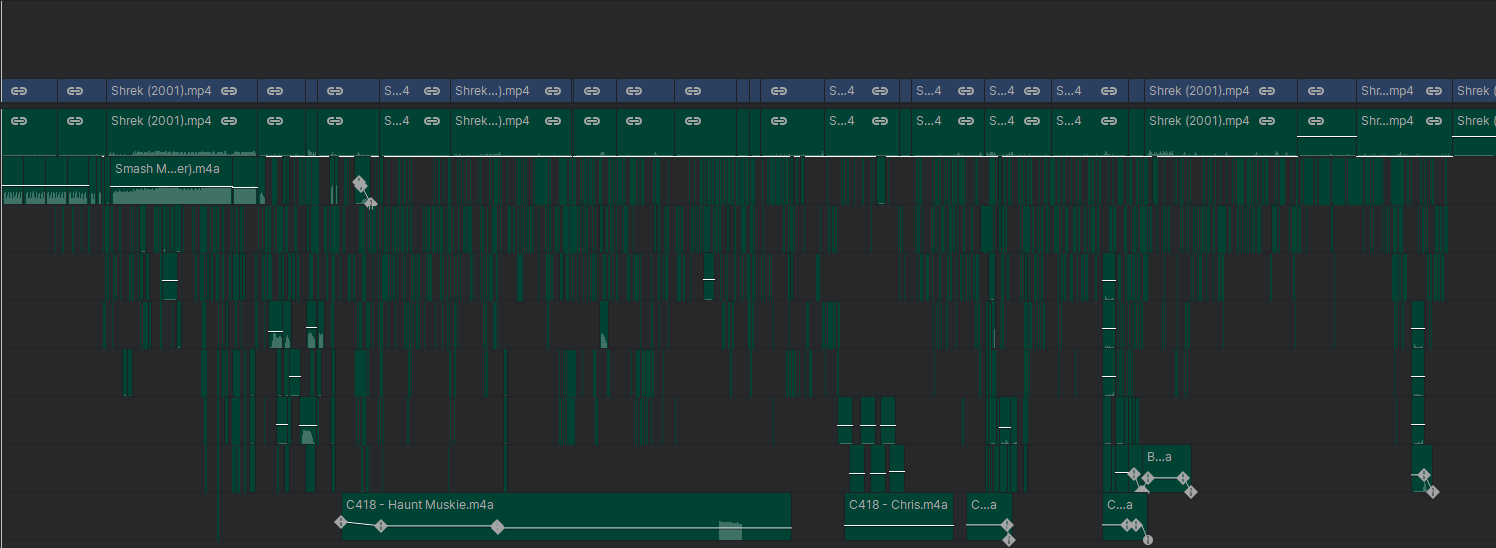
Task: Click round fade handle at end of C...a clip
Action: click(x=1148, y=540)
